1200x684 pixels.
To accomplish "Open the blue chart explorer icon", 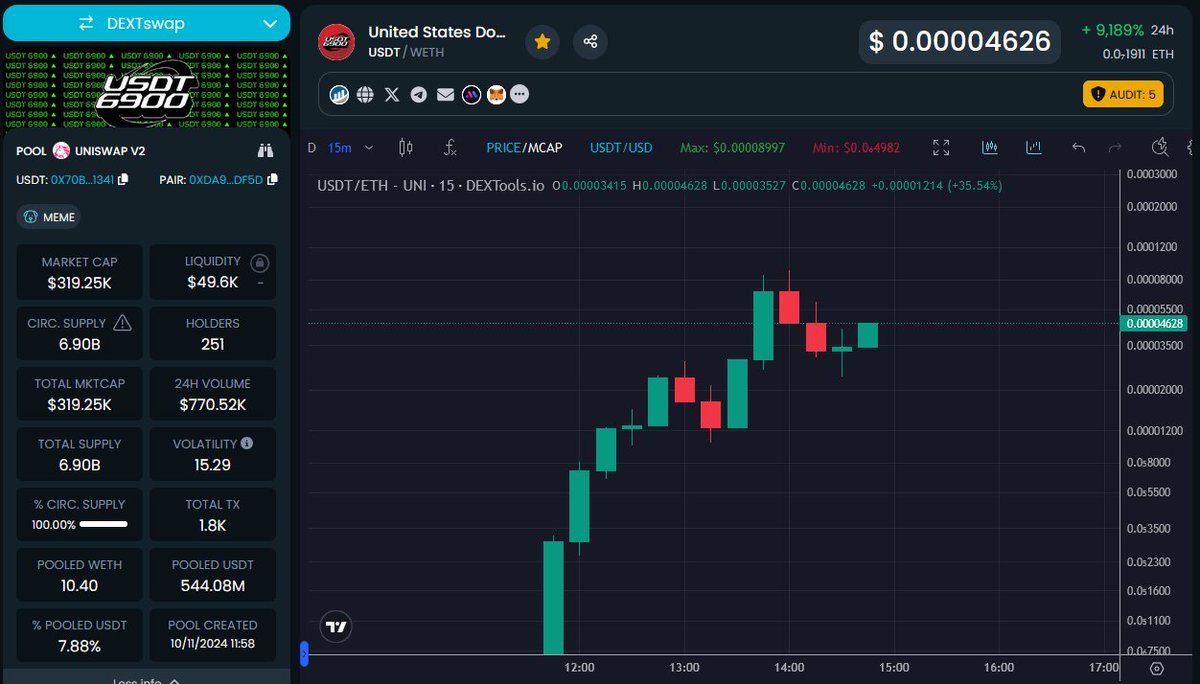I will (340, 95).
